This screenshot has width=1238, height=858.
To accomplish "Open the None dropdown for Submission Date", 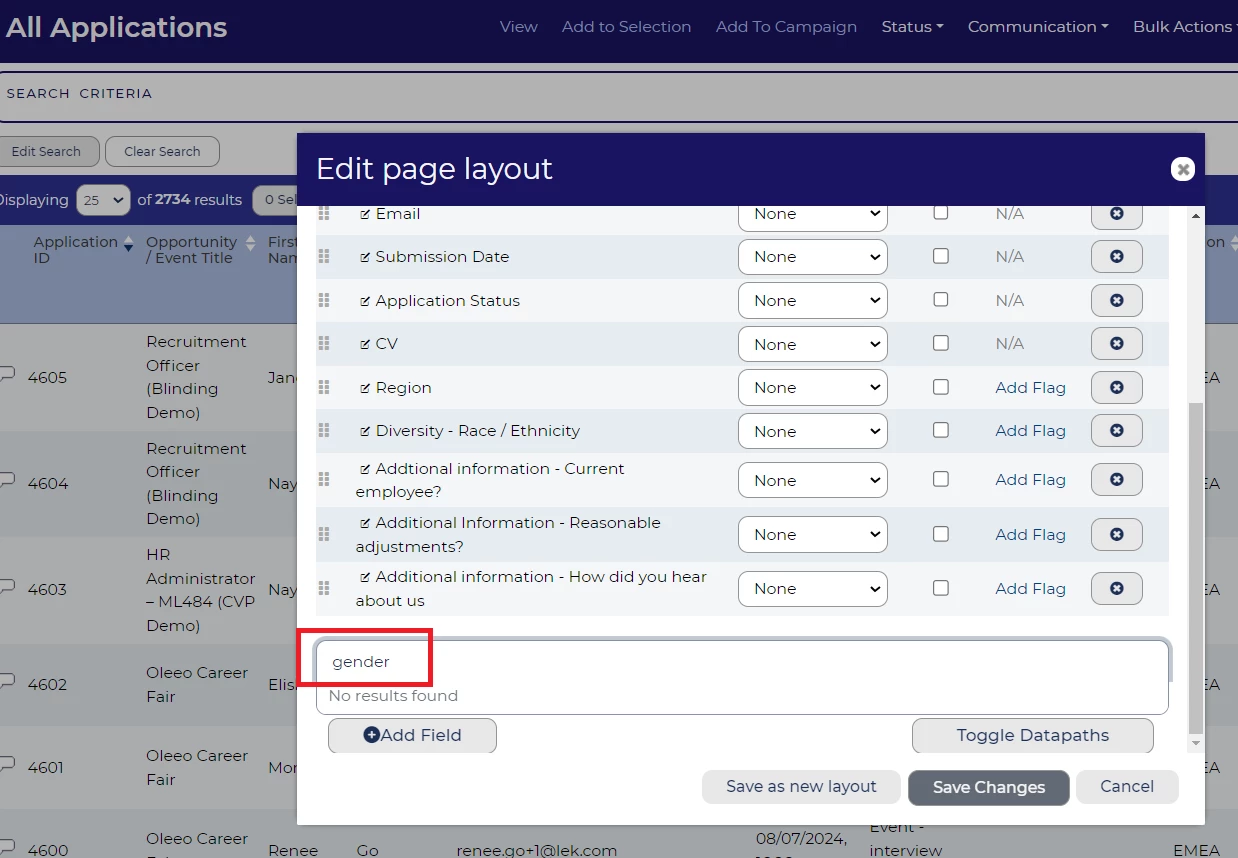I will pyautogui.click(x=812, y=257).
